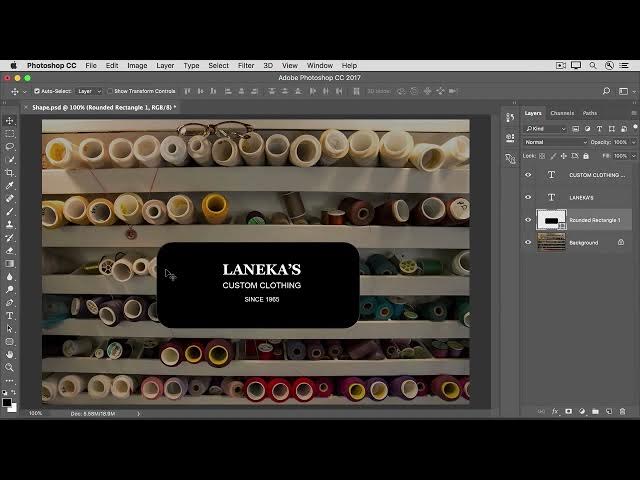Open the Auto-Select Layer dropdown
The height and width of the screenshot is (480, 640).
tap(89, 91)
